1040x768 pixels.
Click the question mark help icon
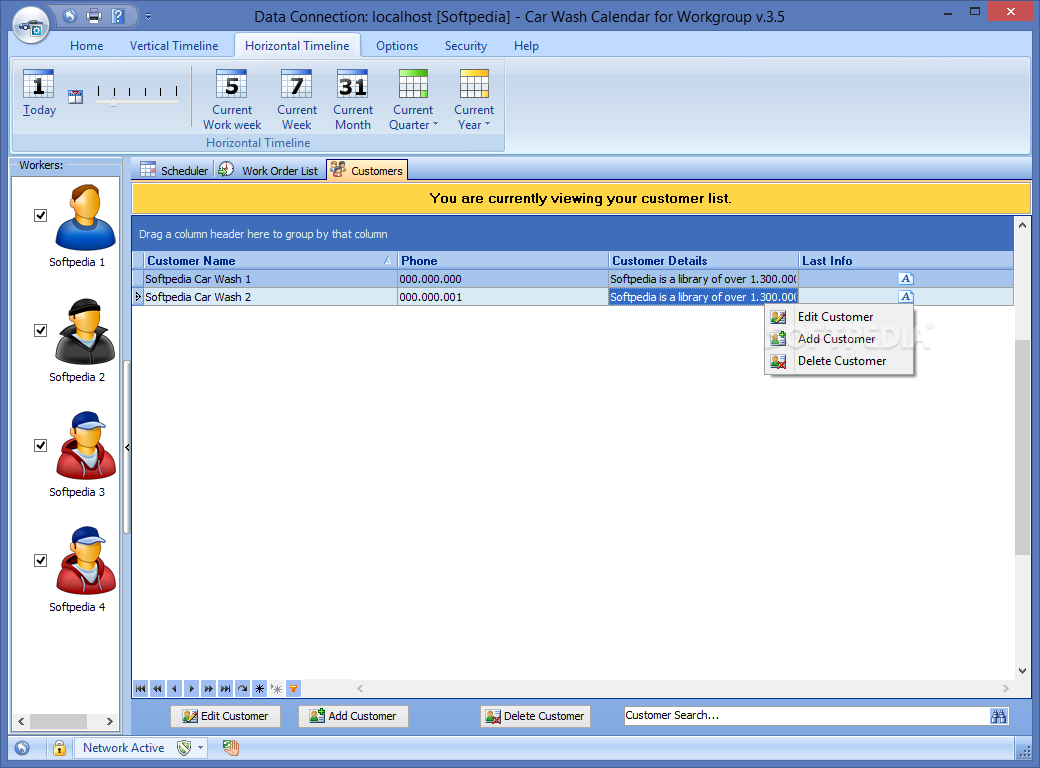(x=117, y=16)
